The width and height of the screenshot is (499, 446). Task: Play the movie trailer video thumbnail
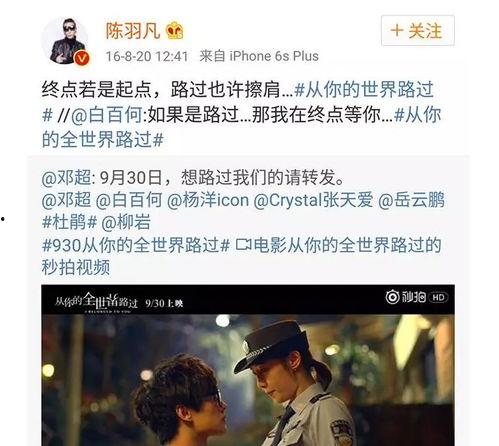(x=248, y=365)
